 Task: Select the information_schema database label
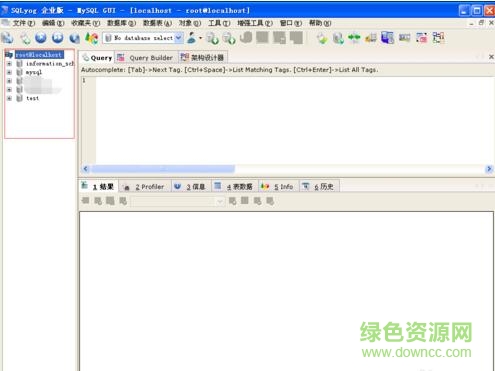click(50, 63)
